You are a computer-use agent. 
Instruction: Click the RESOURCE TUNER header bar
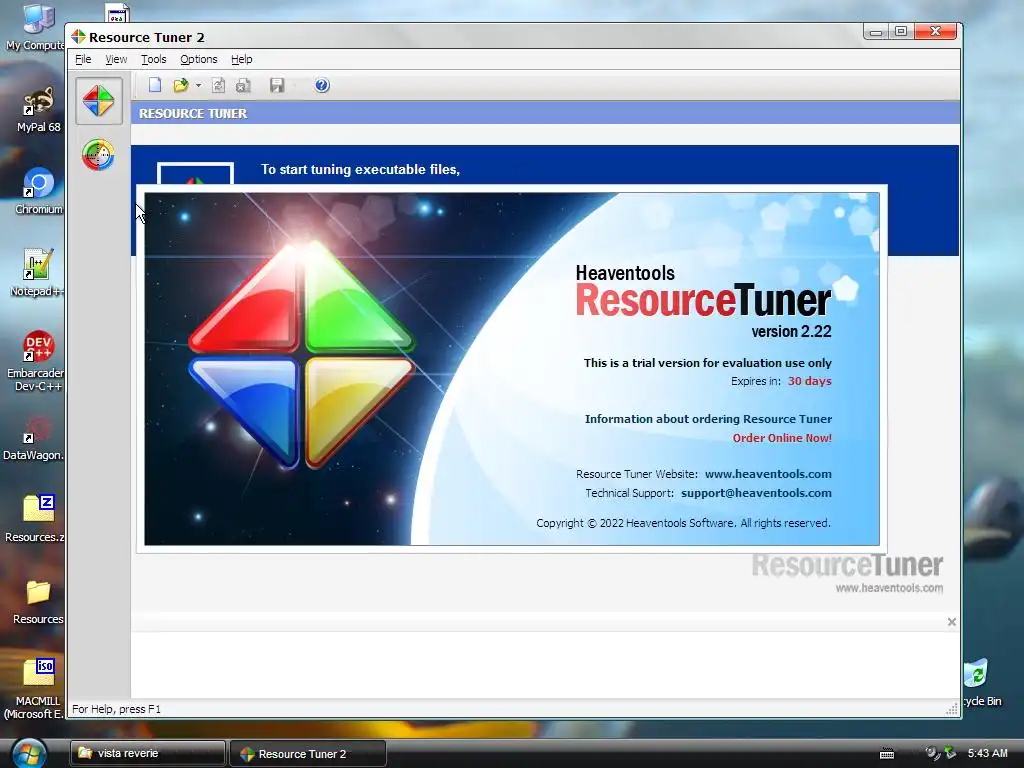tap(545, 113)
